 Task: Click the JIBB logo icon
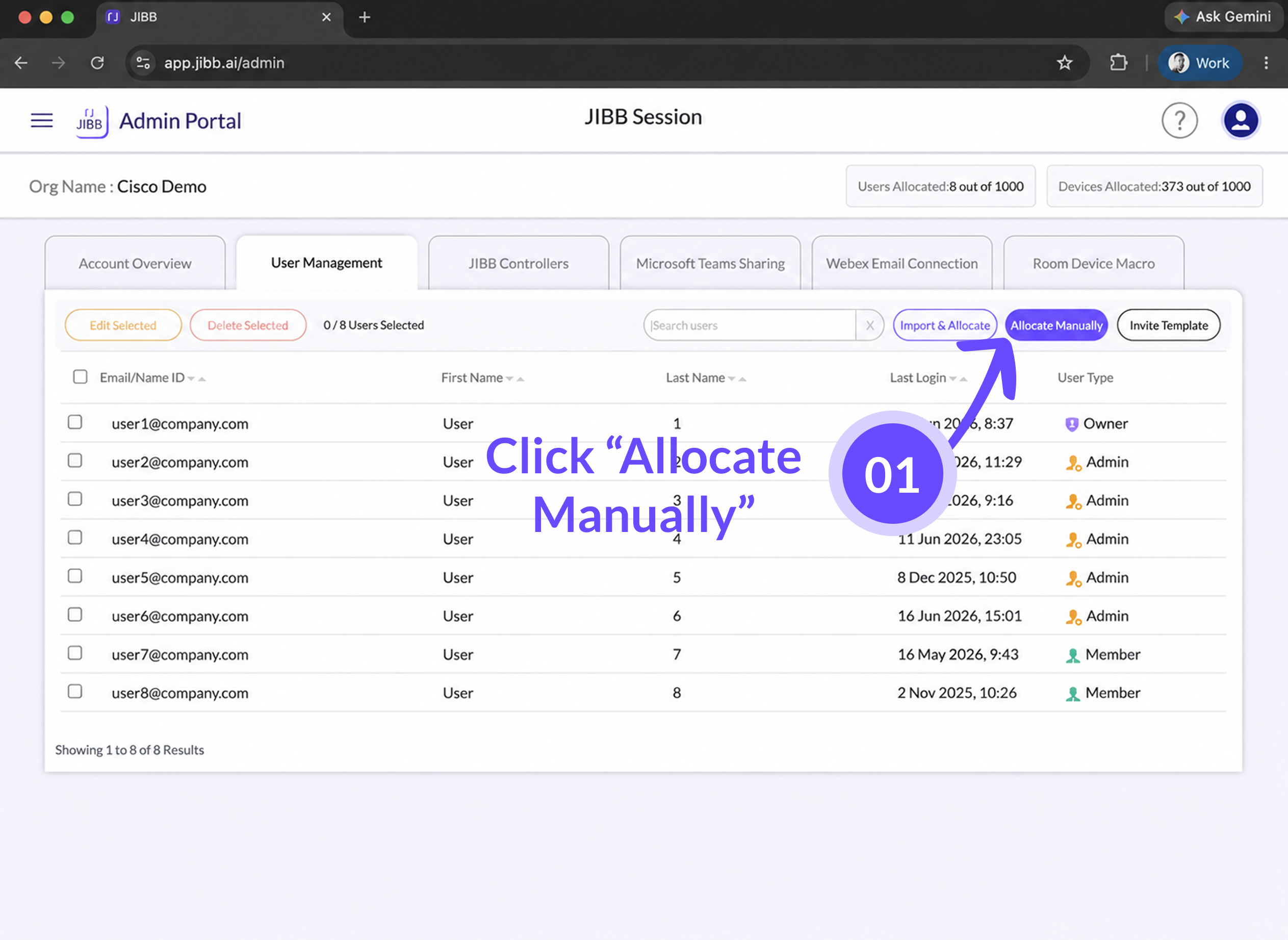point(92,121)
